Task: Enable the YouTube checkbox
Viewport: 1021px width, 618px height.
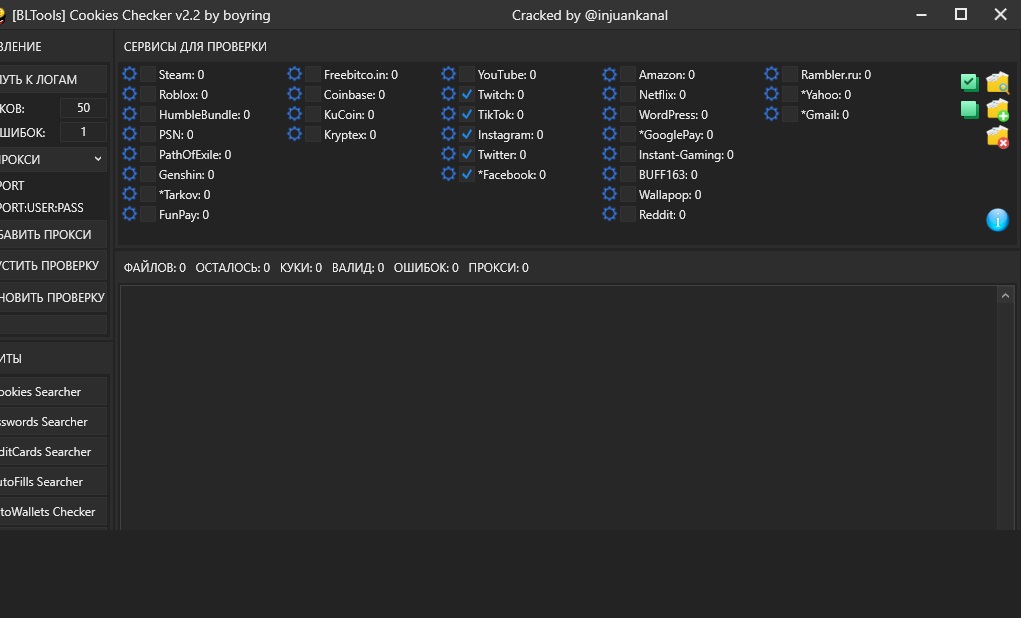Action: click(467, 74)
